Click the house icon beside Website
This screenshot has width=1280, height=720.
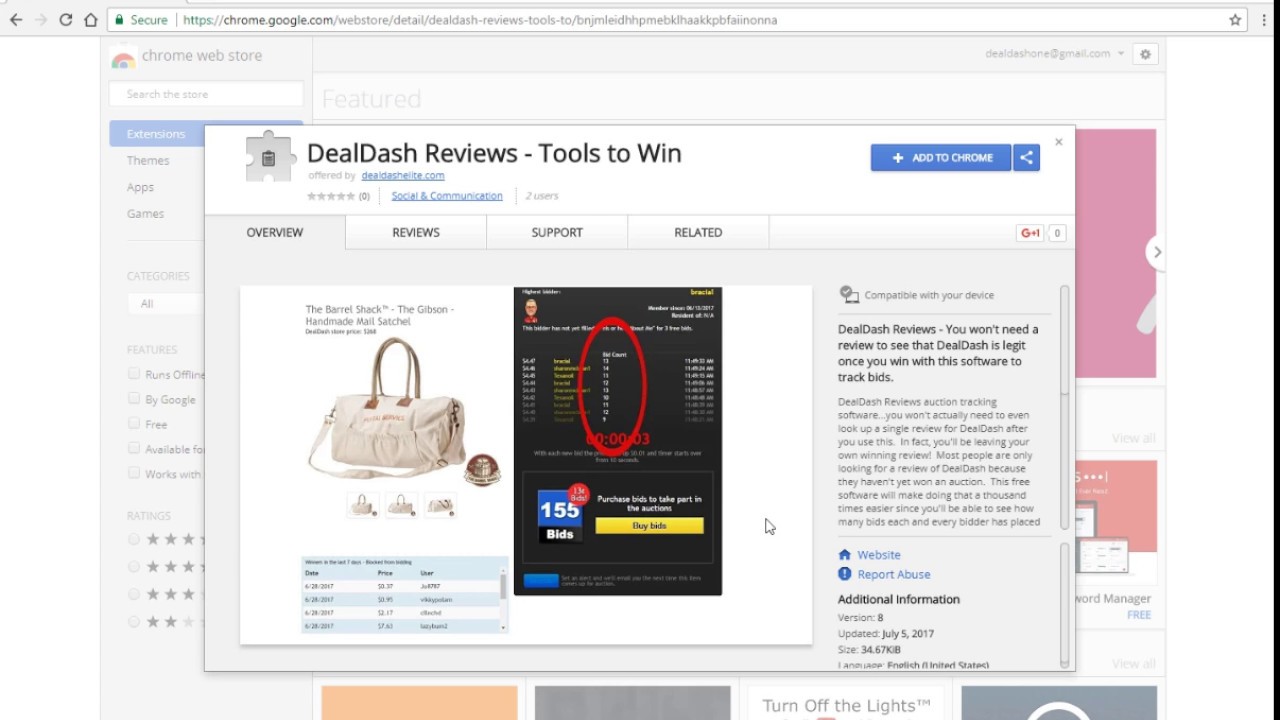[x=845, y=555]
